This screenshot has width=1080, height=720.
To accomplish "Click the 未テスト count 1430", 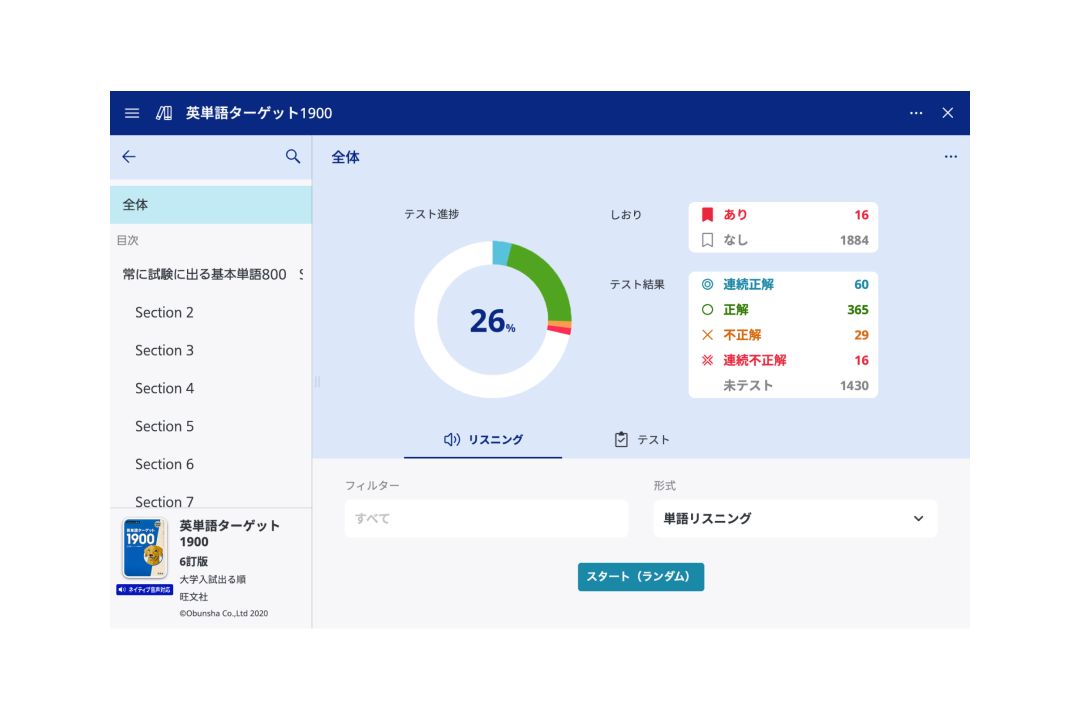I will click(x=854, y=386).
